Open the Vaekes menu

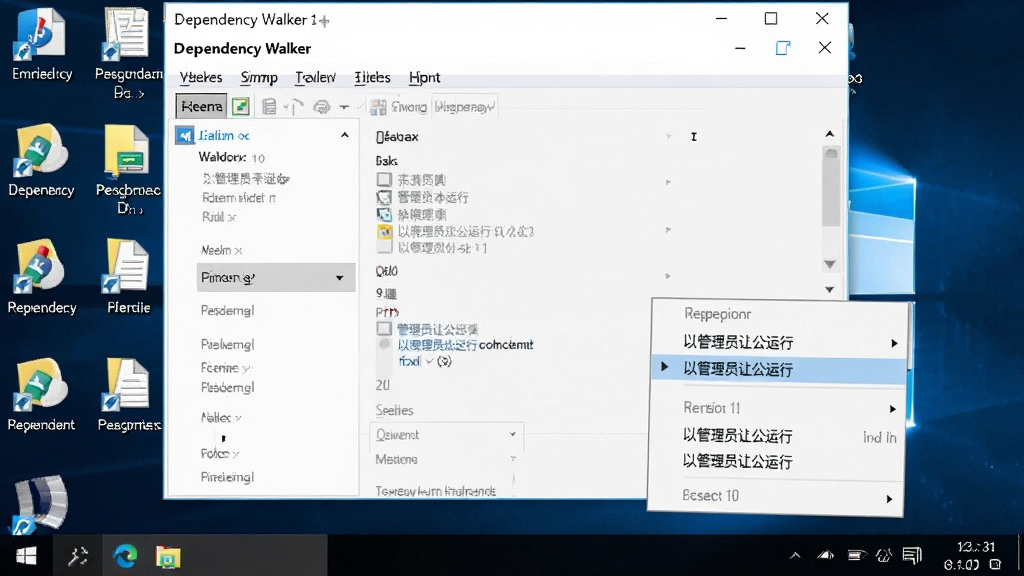(x=201, y=78)
